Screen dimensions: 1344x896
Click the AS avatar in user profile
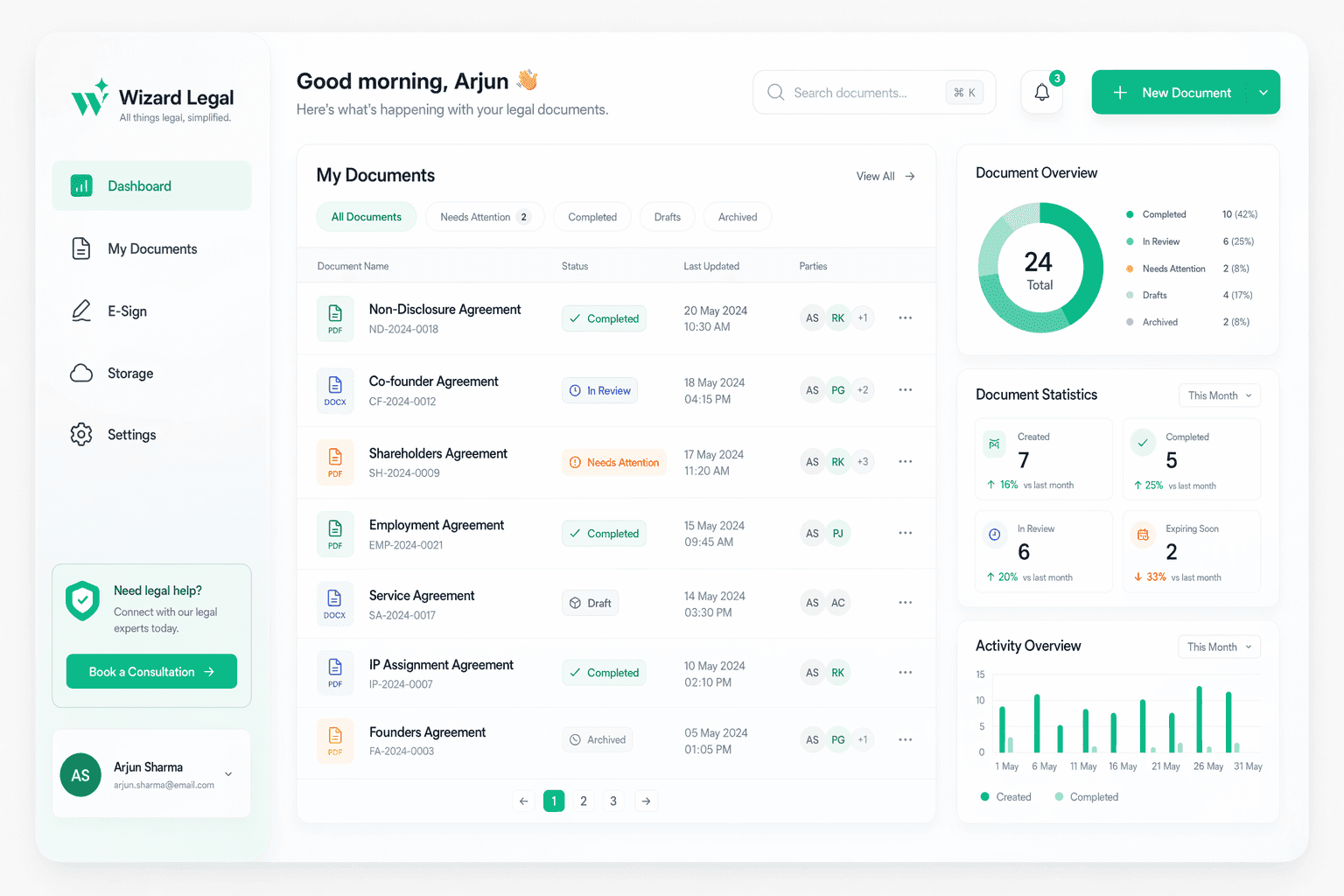(x=80, y=775)
